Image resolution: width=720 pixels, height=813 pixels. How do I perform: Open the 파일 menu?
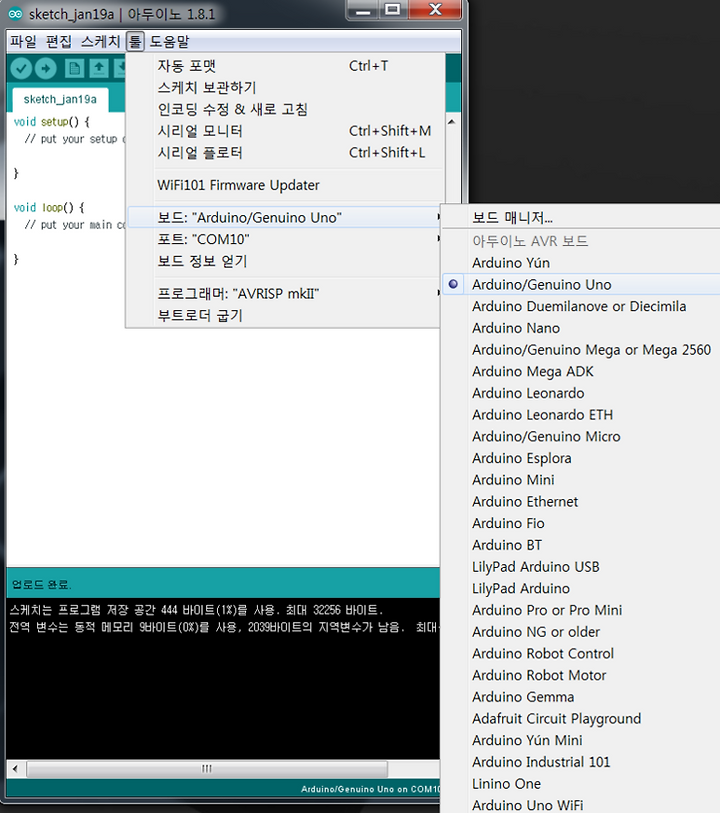[x=23, y=41]
